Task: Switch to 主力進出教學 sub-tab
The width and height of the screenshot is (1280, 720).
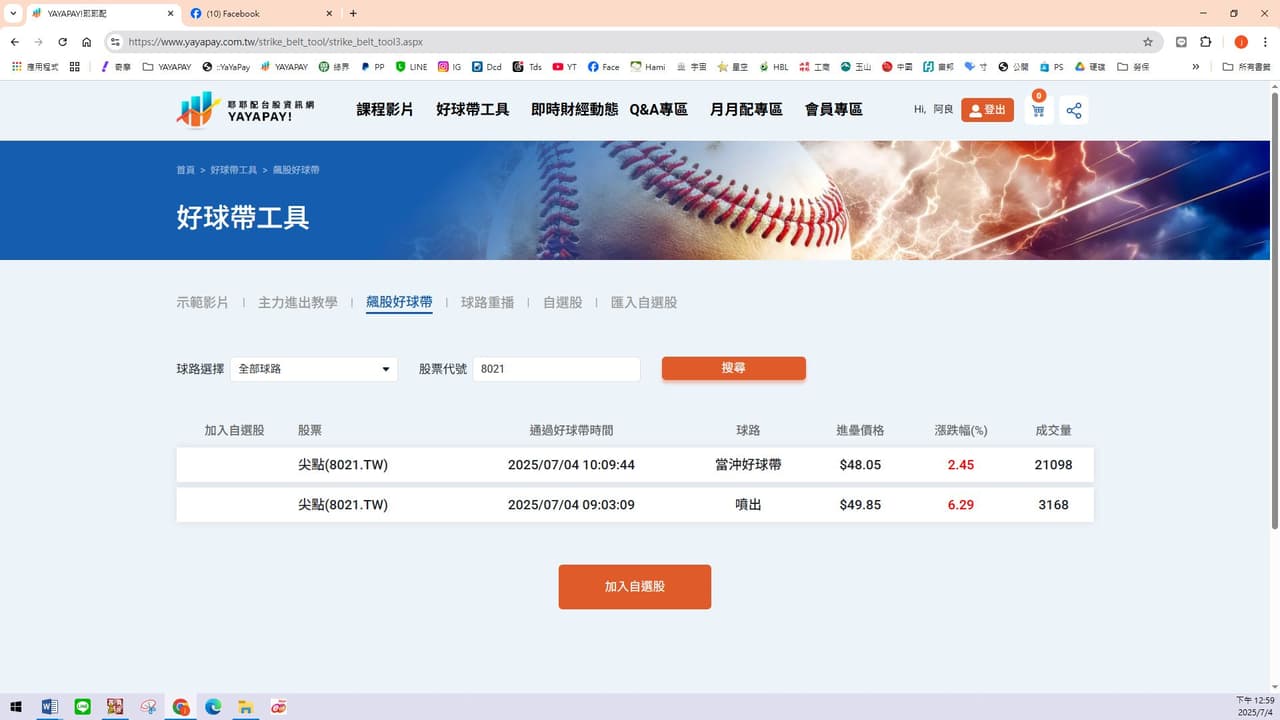Action: click(298, 302)
